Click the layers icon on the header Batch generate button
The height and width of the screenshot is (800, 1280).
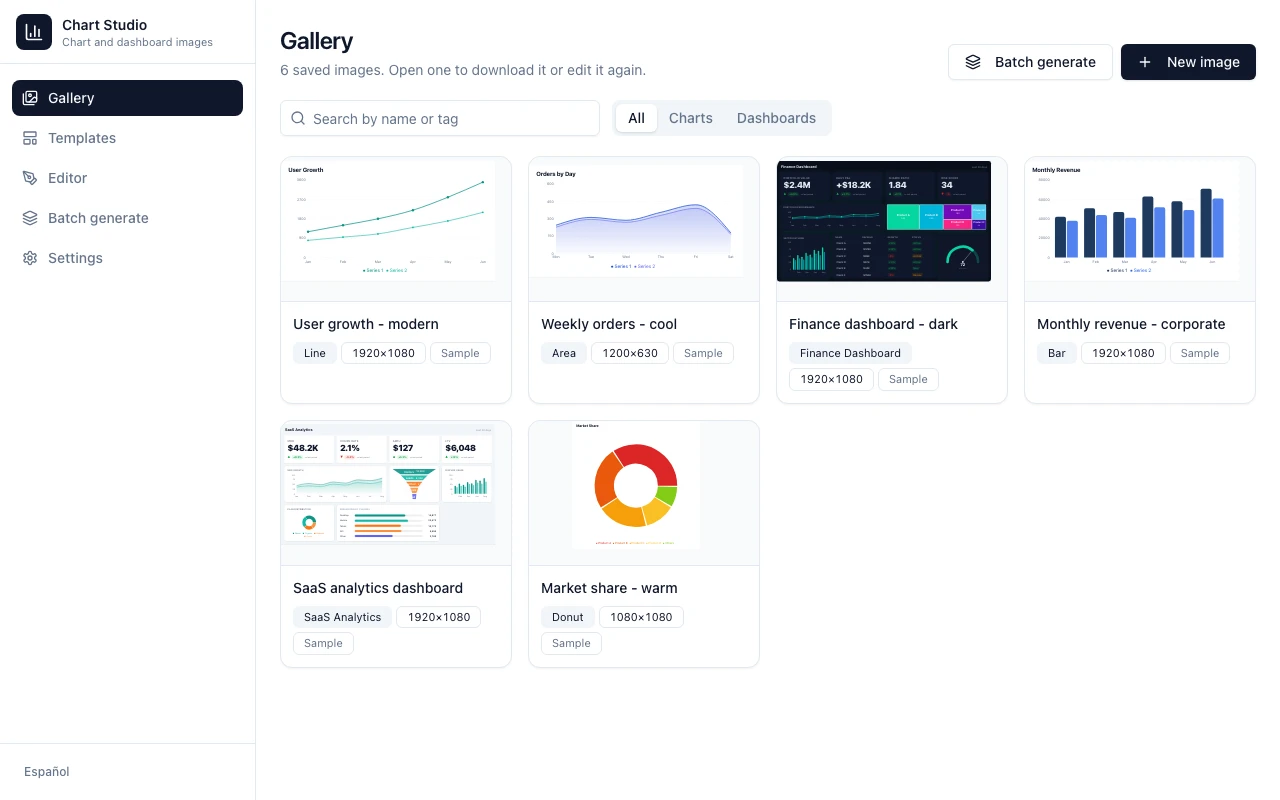coord(973,62)
